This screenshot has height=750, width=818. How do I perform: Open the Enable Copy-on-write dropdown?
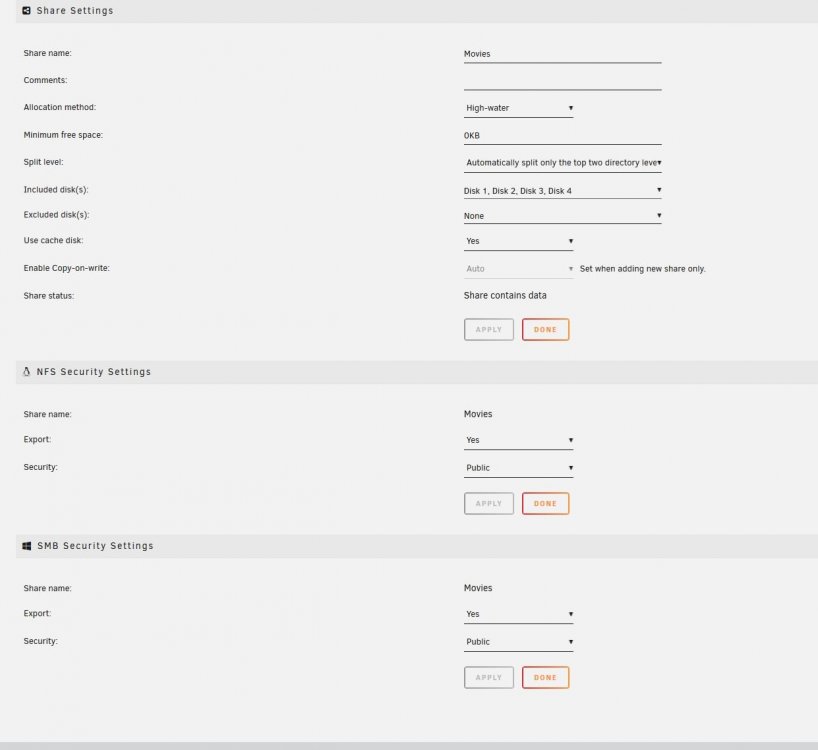click(x=519, y=269)
